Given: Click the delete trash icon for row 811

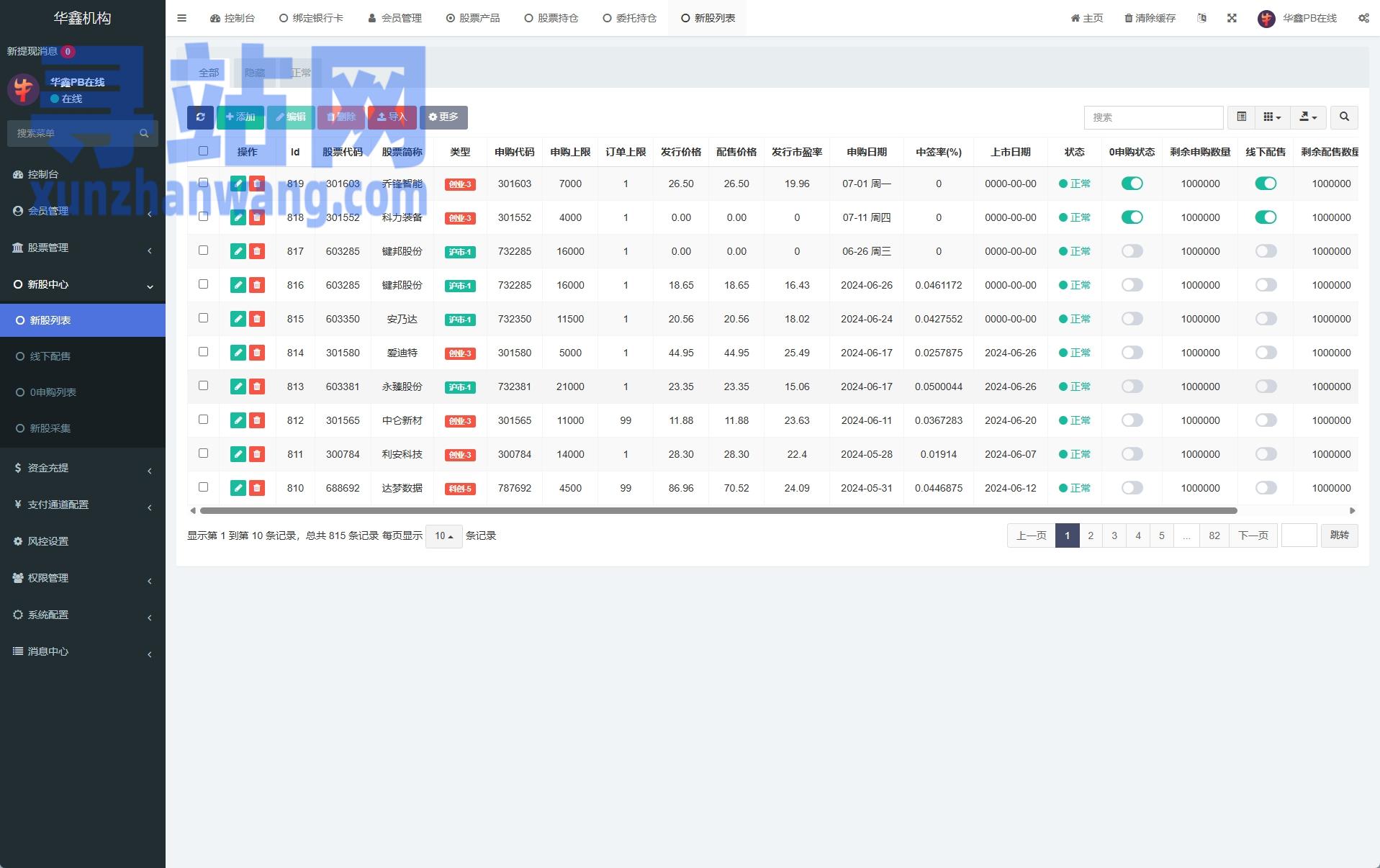Looking at the screenshot, I should click(x=257, y=454).
